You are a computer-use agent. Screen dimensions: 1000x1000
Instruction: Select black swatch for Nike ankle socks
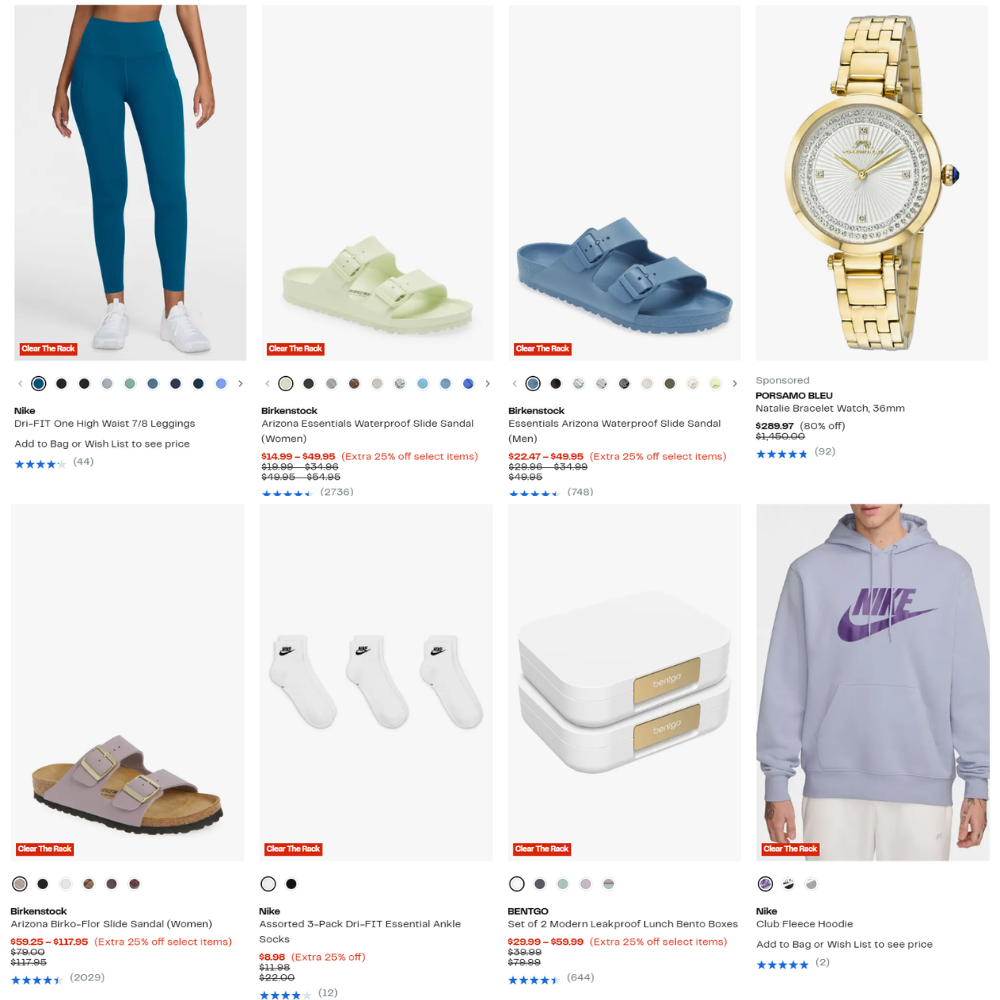tap(291, 883)
